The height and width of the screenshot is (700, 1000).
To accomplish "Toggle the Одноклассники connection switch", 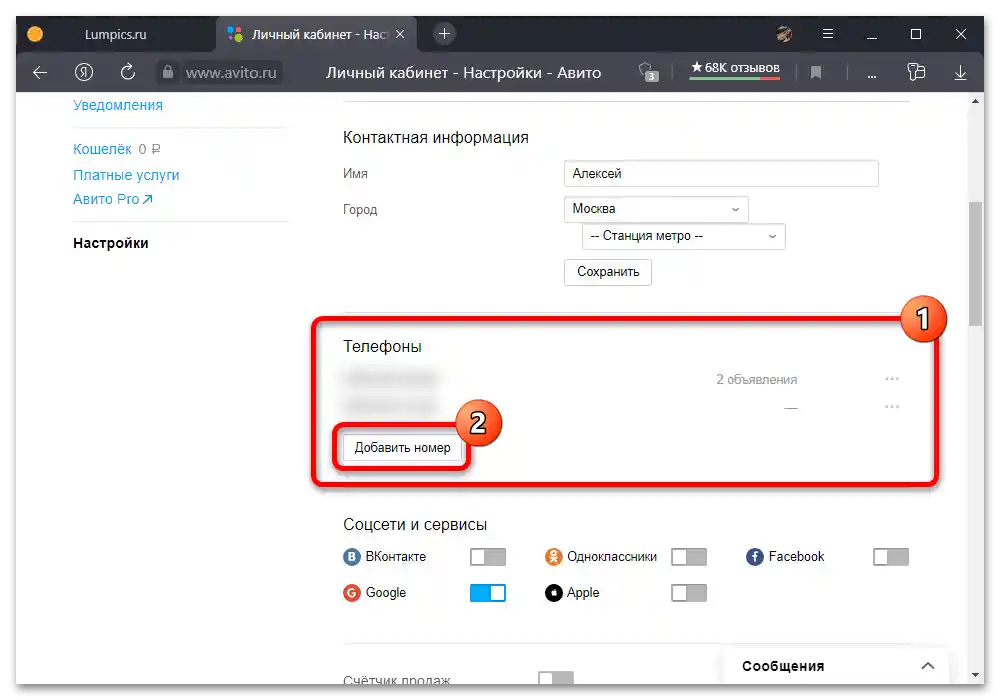I will coord(689,557).
